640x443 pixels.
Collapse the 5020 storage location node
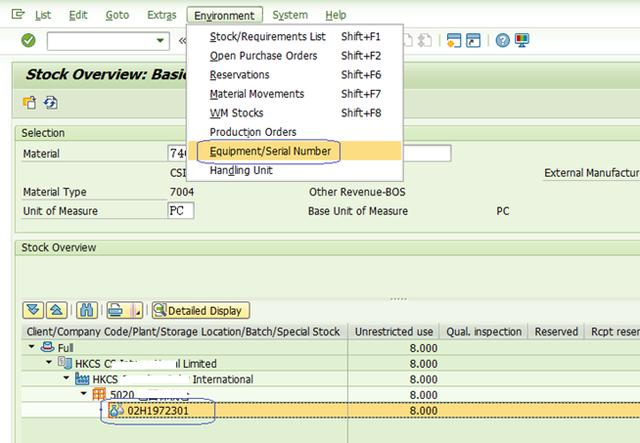click(82, 395)
